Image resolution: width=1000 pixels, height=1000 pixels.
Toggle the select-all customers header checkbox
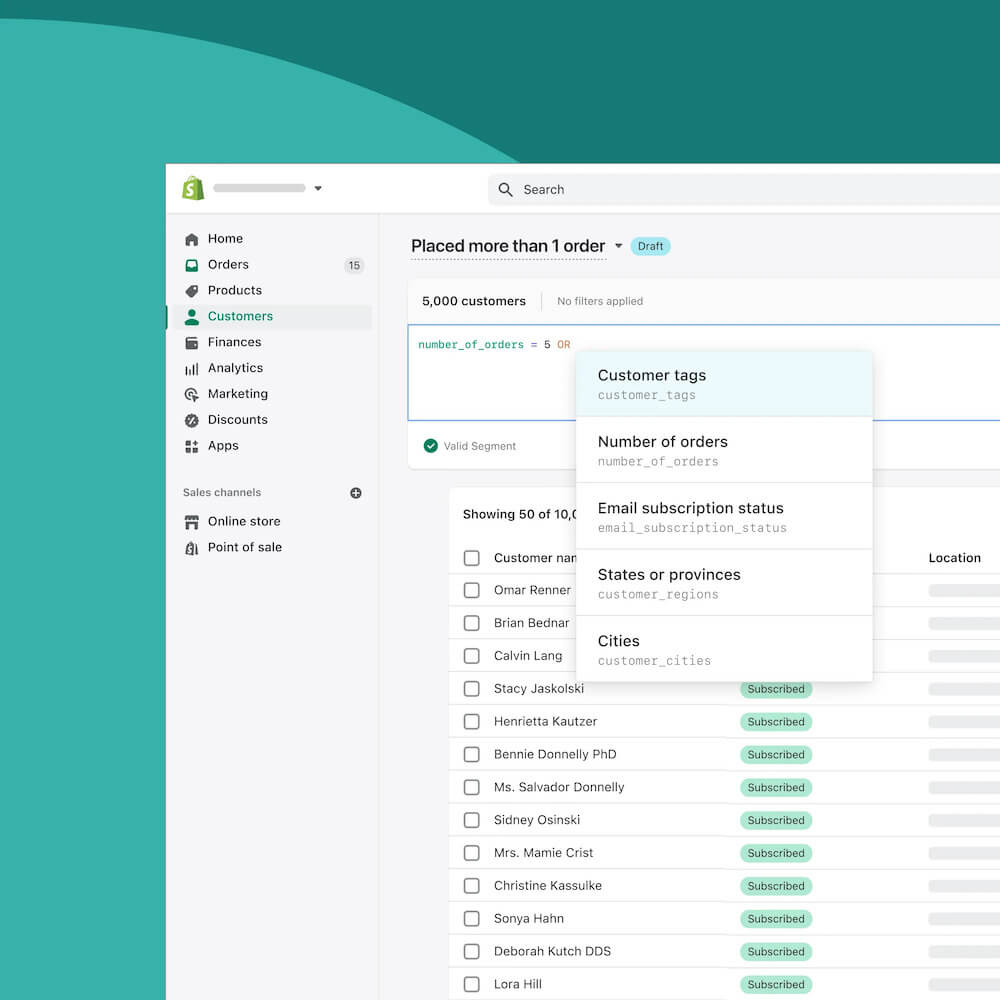472,558
